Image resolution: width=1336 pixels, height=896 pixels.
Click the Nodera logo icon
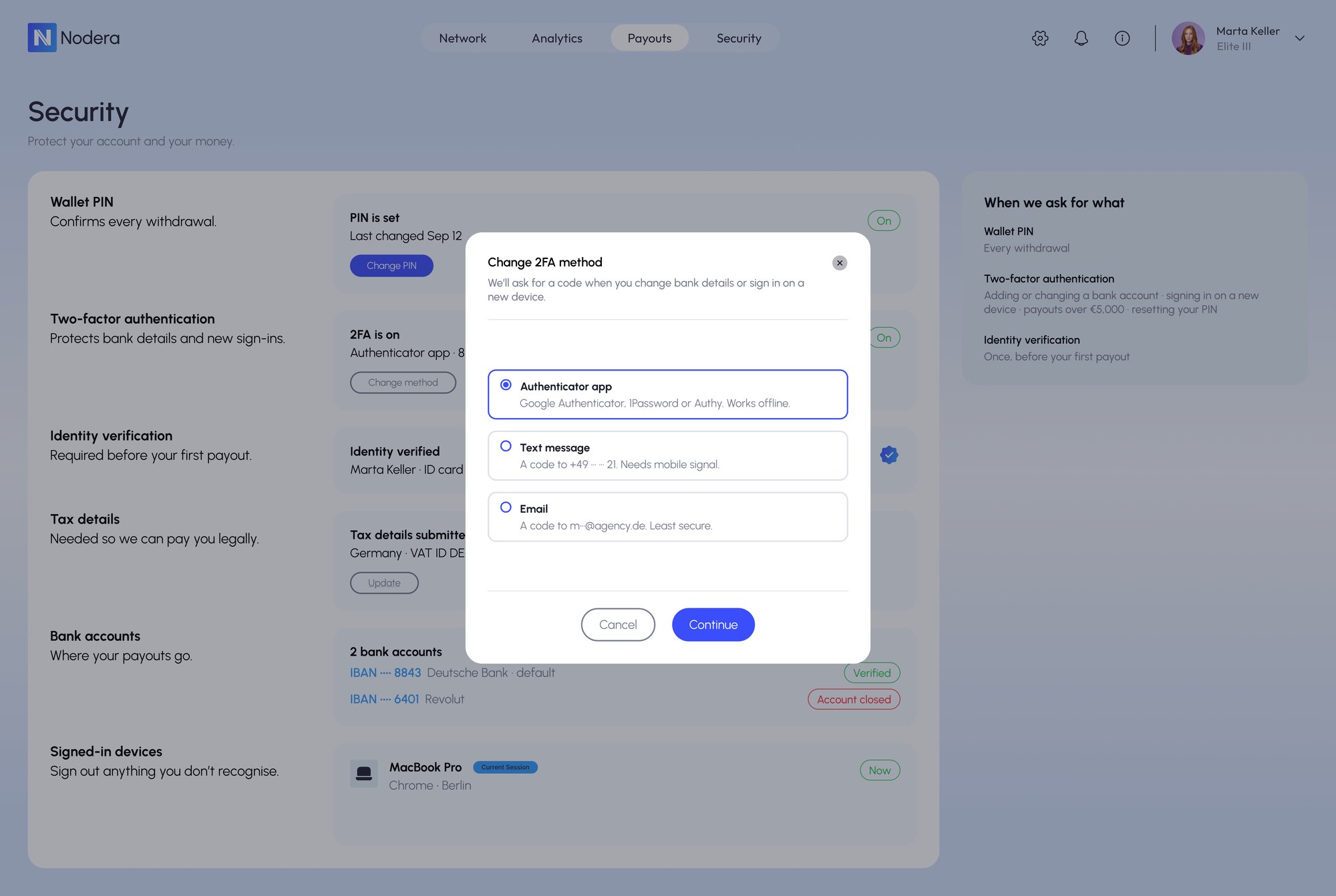tap(42, 37)
